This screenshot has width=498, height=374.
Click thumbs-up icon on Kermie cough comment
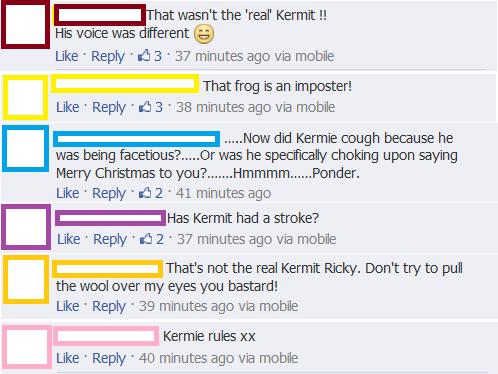pyautogui.click(x=145, y=193)
